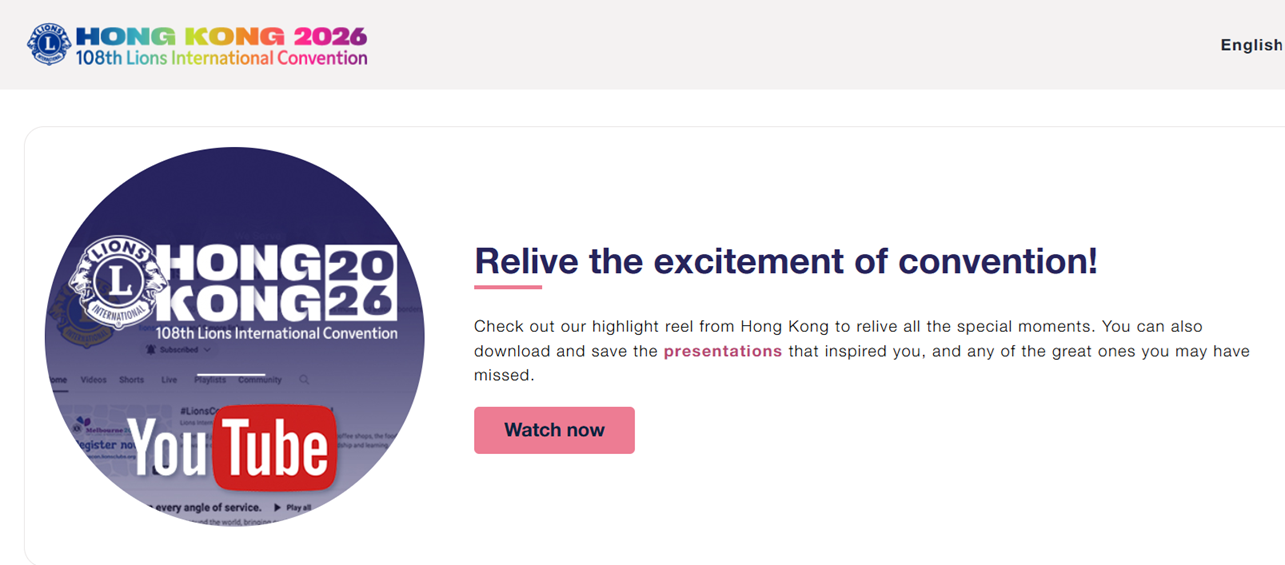Select the Live tab in thumbnail
The image size is (1285, 565).
[169, 380]
